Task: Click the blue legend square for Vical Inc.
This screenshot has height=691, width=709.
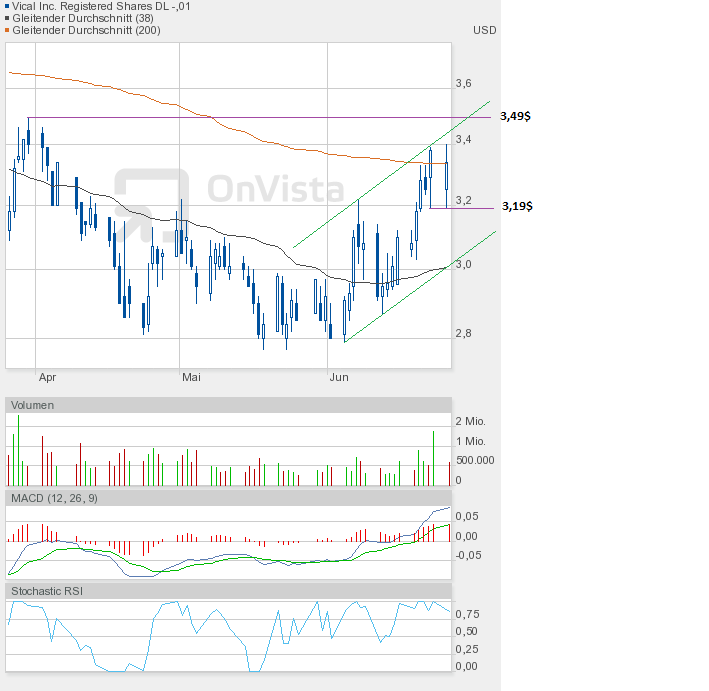Action: click(x=7, y=6)
